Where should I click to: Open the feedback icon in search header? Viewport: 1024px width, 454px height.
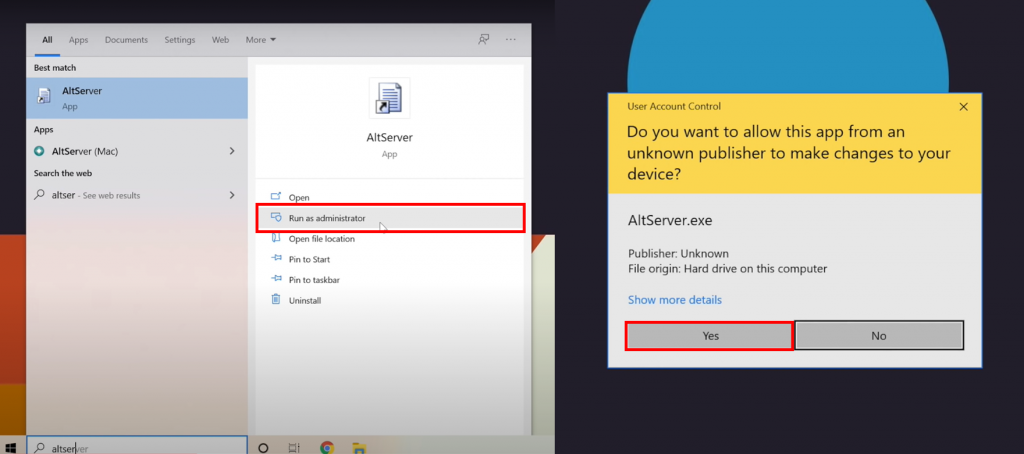(x=484, y=40)
